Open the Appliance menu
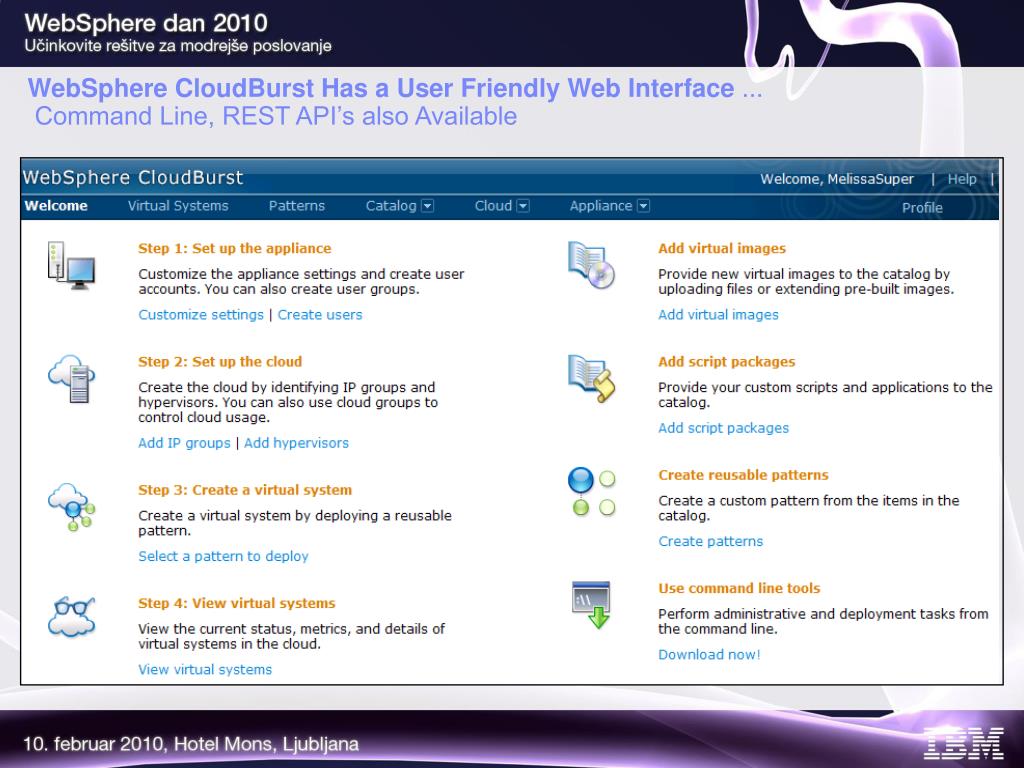1024x768 pixels. 601,206
